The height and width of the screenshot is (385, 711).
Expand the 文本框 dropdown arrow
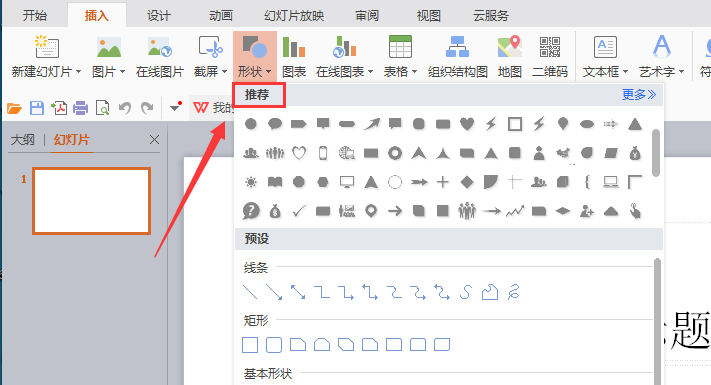[625, 72]
